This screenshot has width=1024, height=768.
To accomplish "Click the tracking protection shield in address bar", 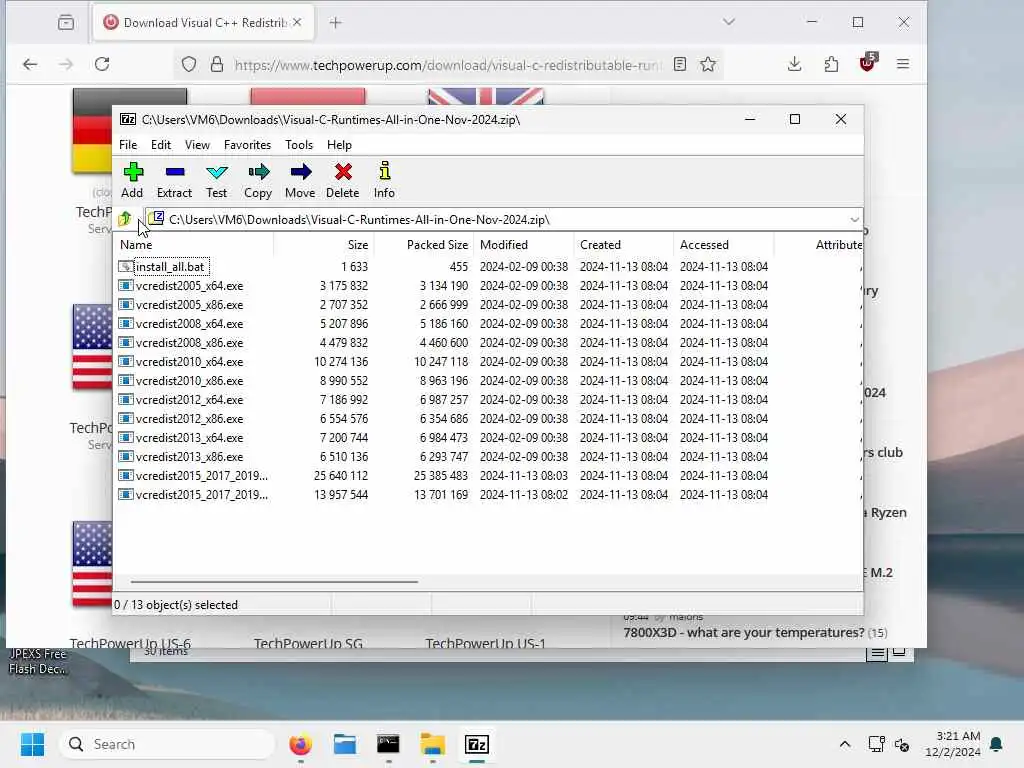I will [x=189, y=64].
